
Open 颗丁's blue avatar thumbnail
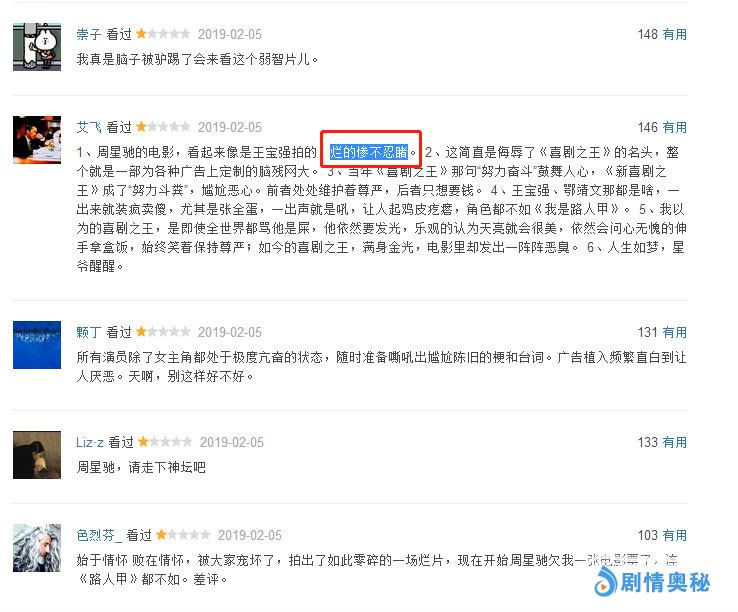point(37,345)
